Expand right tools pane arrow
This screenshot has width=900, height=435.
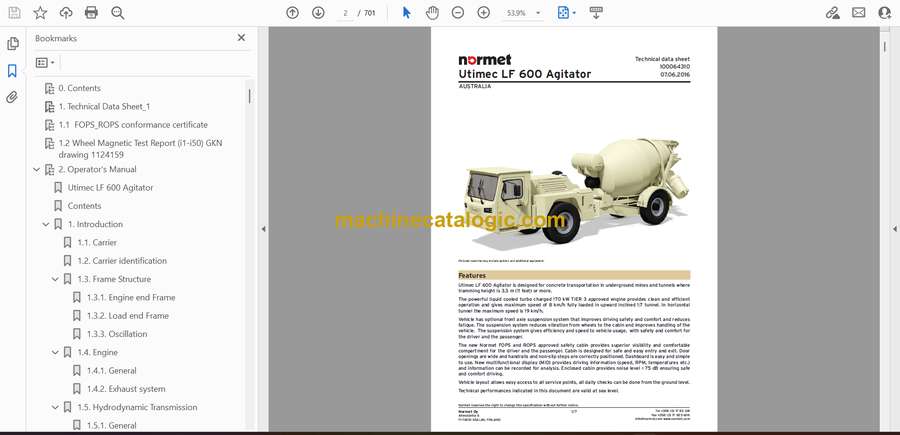[894, 229]
